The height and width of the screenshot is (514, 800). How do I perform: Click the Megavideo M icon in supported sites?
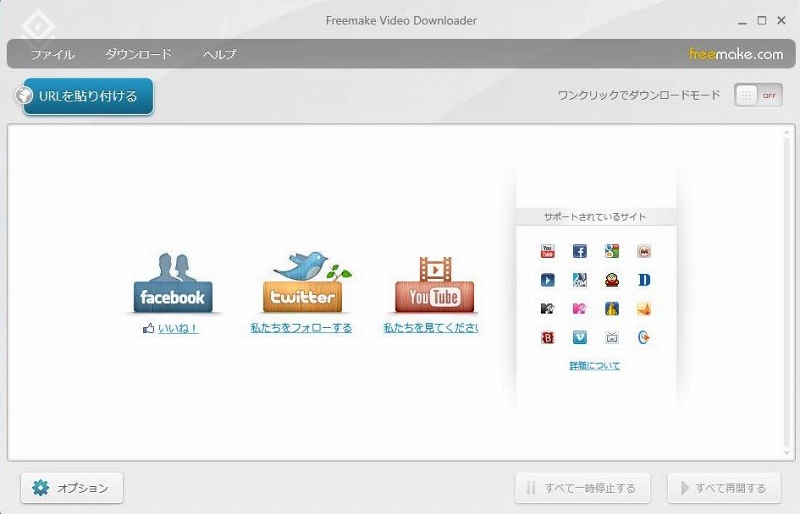pyautogui.click(x=644, y=251)
